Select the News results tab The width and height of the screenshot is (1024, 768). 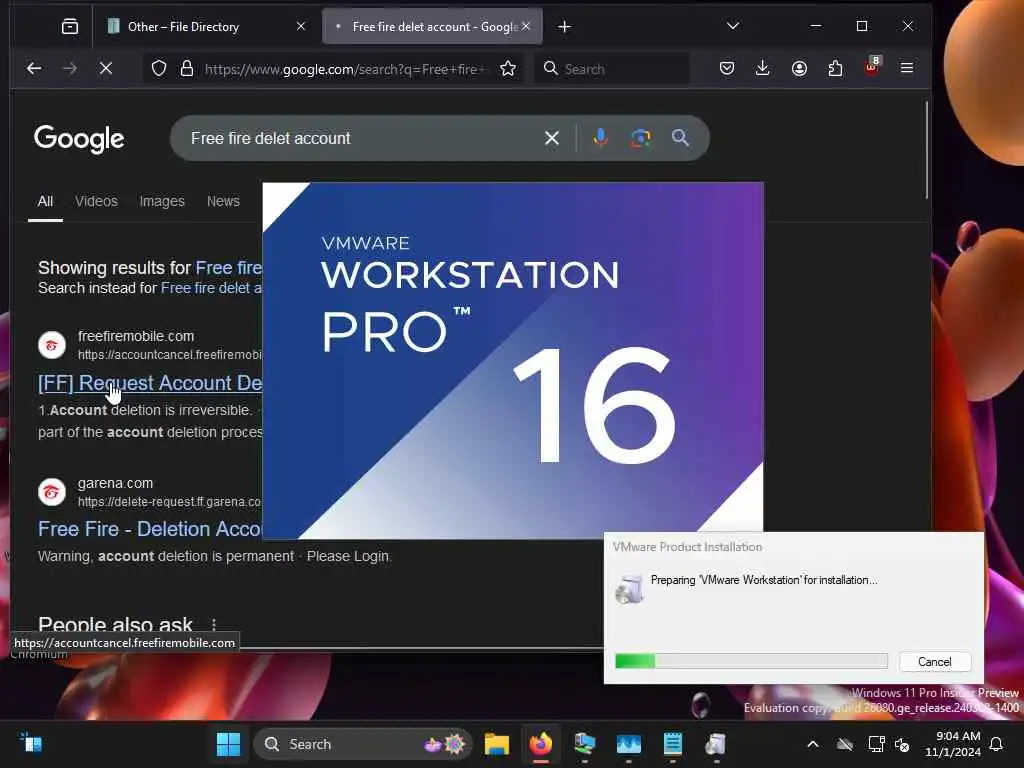pyautogui.click(x=223, y=201)
